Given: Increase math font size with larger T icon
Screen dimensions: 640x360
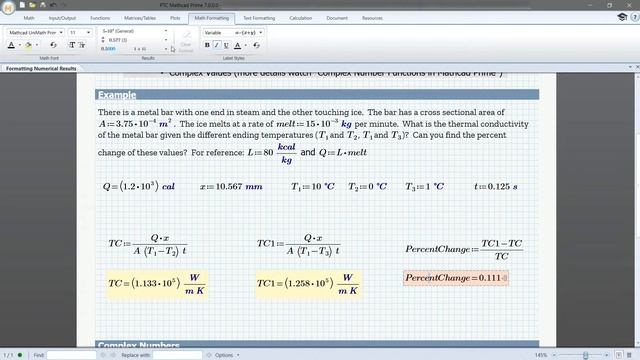Looking at the screenshot, I should point(72,45).
